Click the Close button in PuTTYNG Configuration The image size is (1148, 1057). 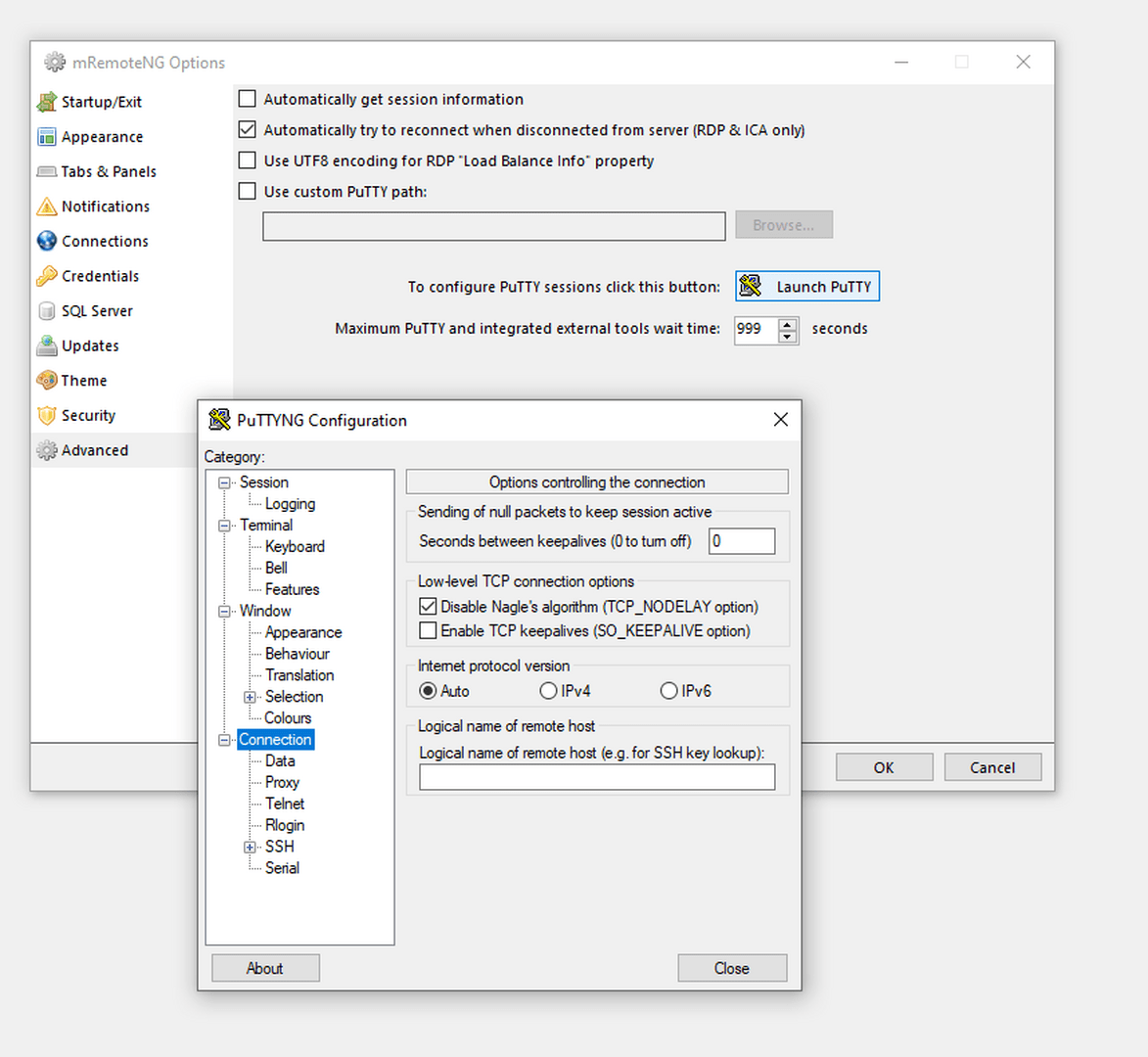(732, 968)
